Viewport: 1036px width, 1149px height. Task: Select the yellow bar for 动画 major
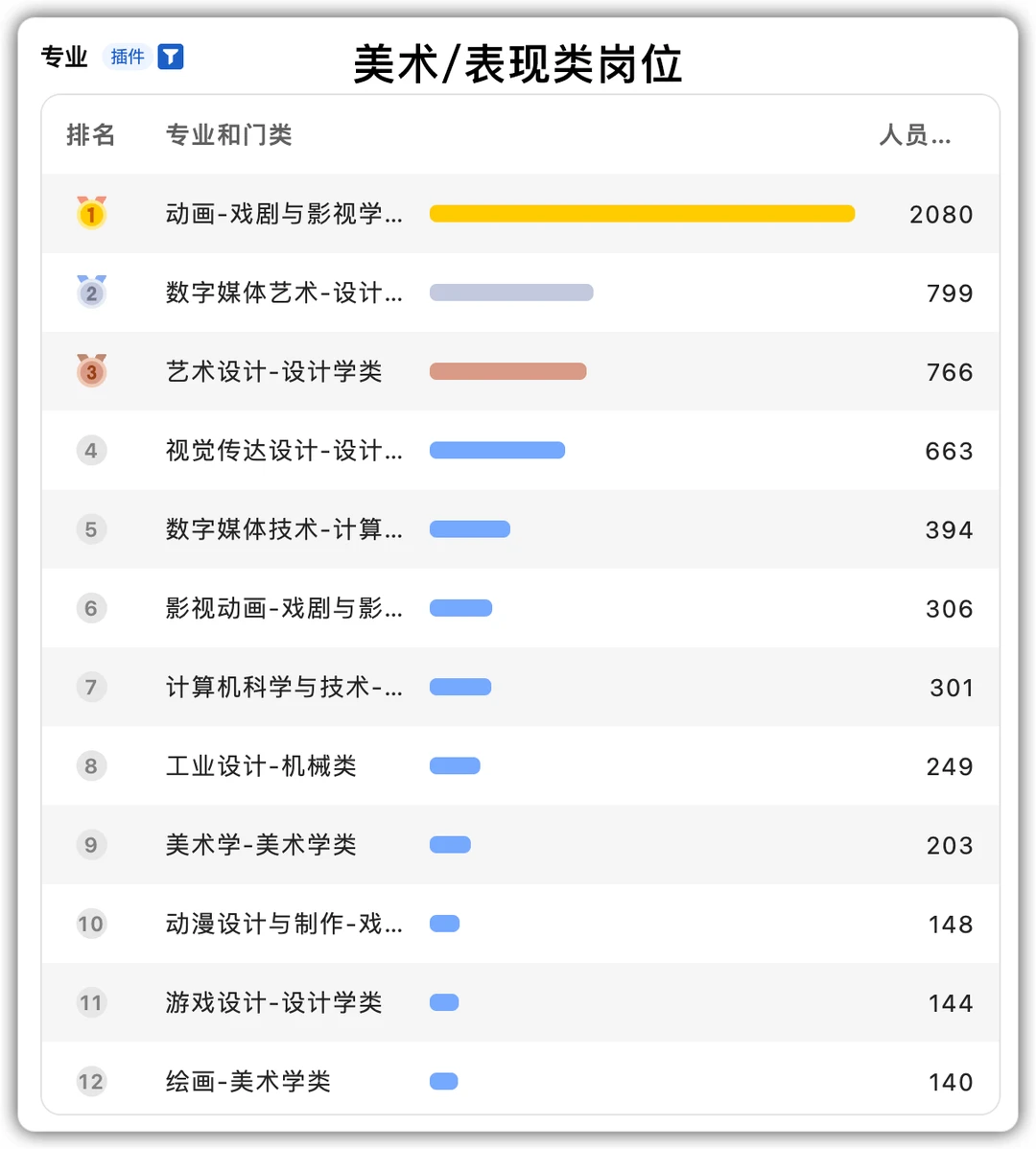pos(642,214)
